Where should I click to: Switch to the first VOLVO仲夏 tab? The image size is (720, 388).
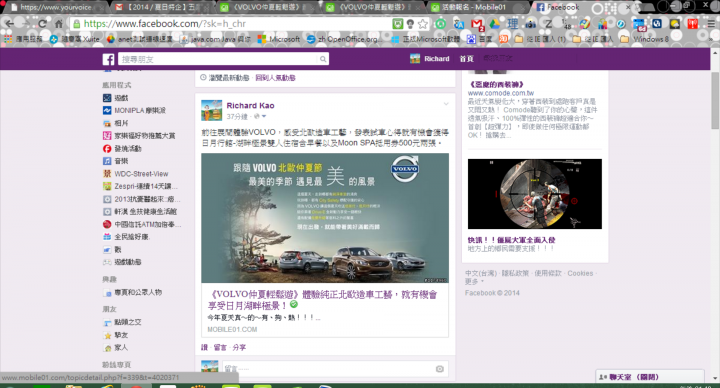pos(266,7)
